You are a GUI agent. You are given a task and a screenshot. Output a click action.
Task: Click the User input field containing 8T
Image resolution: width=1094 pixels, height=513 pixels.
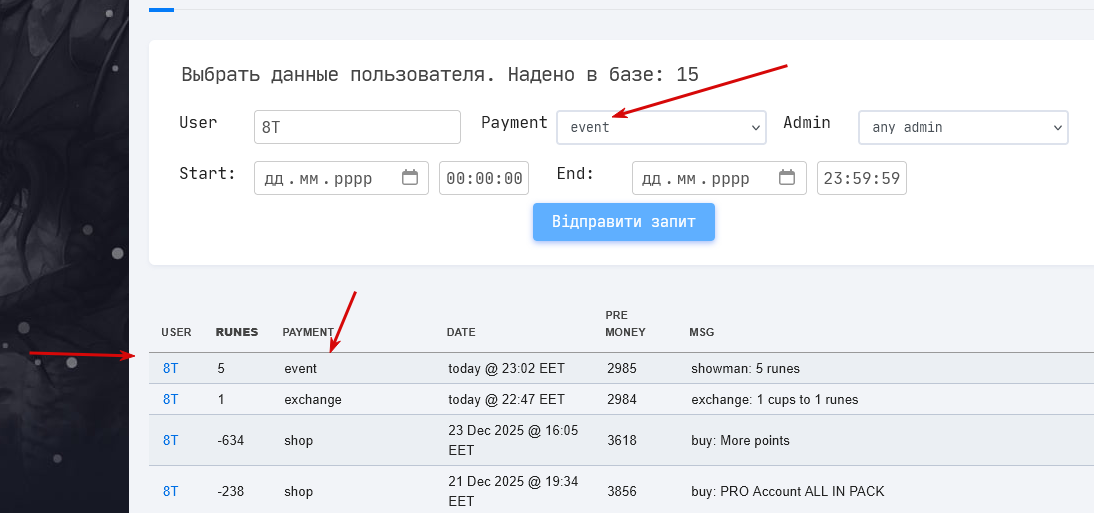coord(357,127)
